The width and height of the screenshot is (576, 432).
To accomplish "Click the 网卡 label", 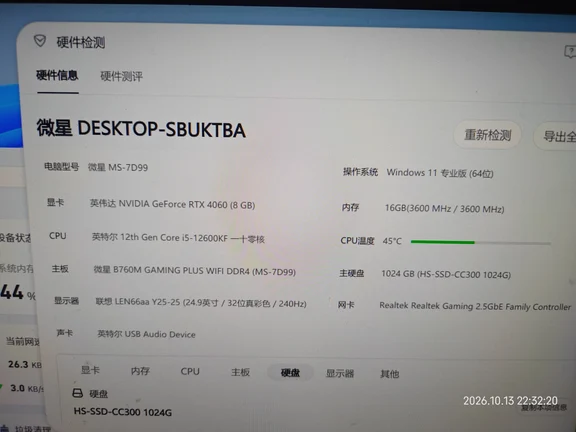I will (346, 305).
